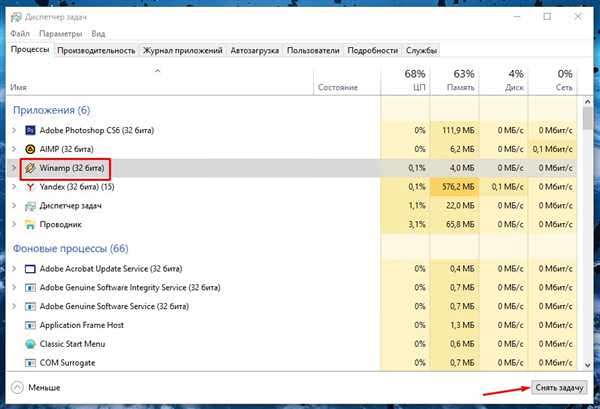This screenshot has height=409, width=600.
Task: Switch to the Журнал приложений tab
Action: (x=183, y=51)
